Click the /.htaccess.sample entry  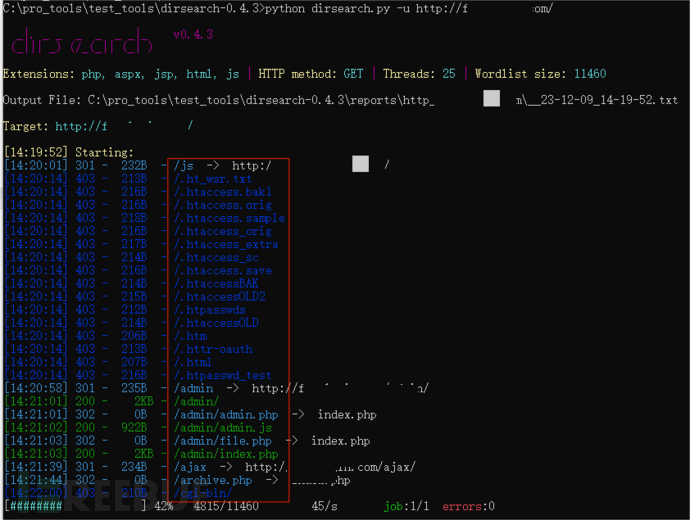click(x=229, y=218)
